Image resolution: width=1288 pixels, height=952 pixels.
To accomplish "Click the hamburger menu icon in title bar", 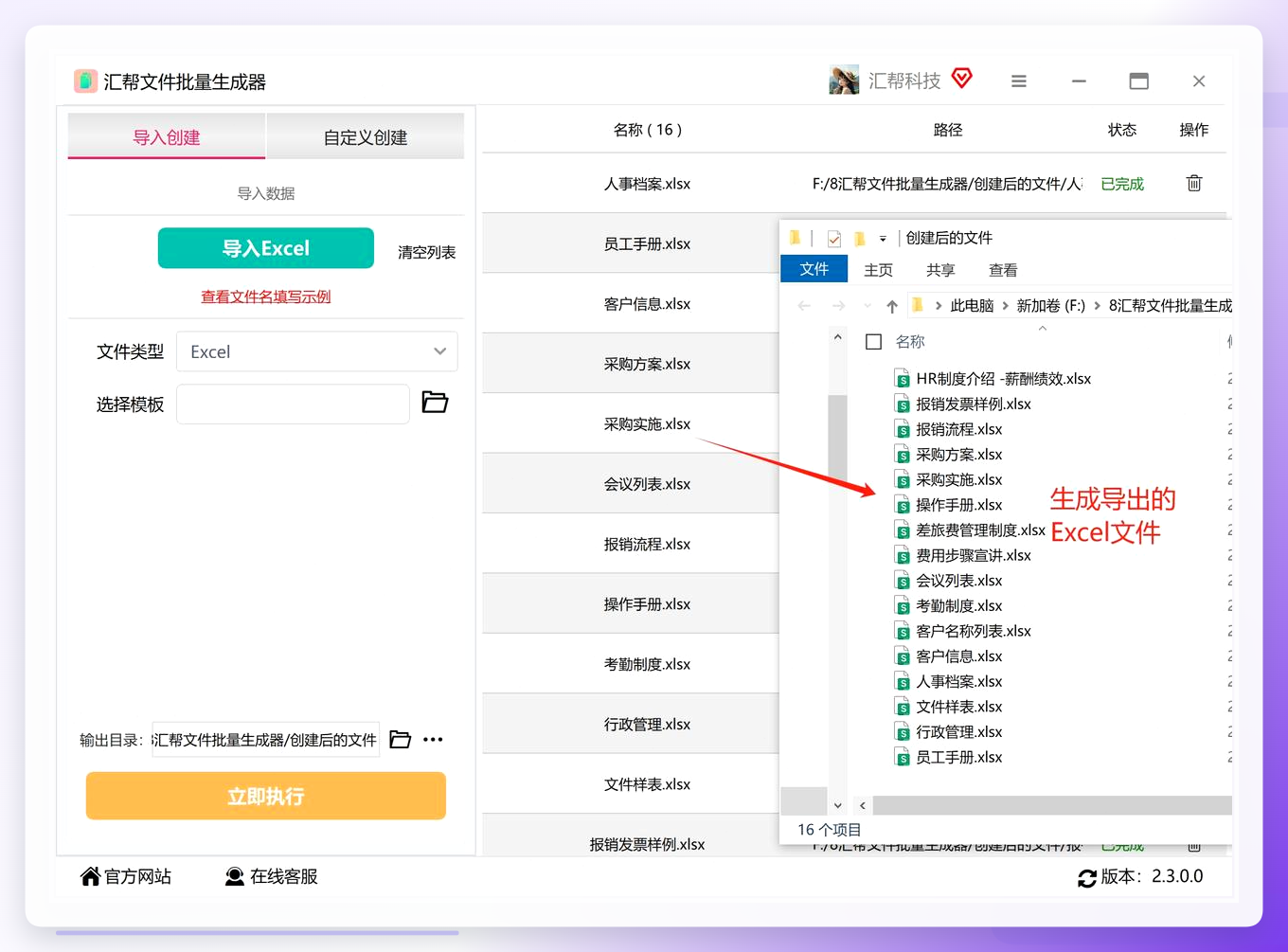I will coord(1019,81).
